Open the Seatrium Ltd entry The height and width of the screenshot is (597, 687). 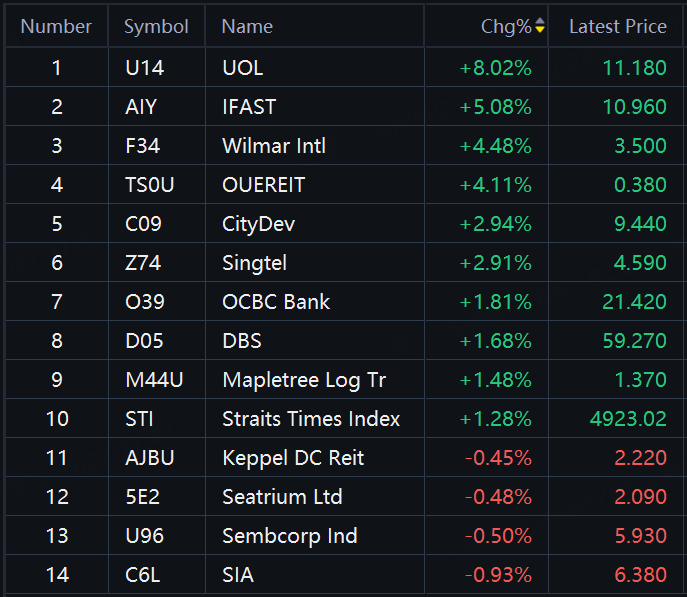[282, 497]
